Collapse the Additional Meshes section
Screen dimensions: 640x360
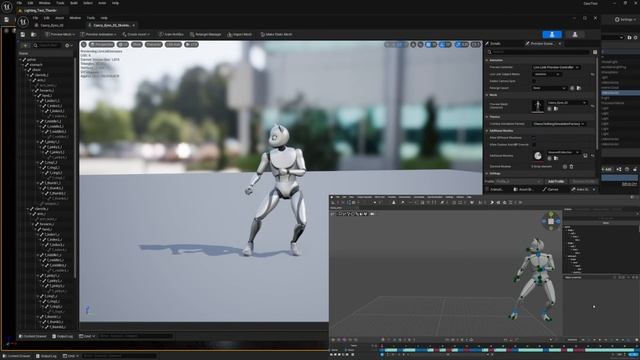[x=487, y=131]
